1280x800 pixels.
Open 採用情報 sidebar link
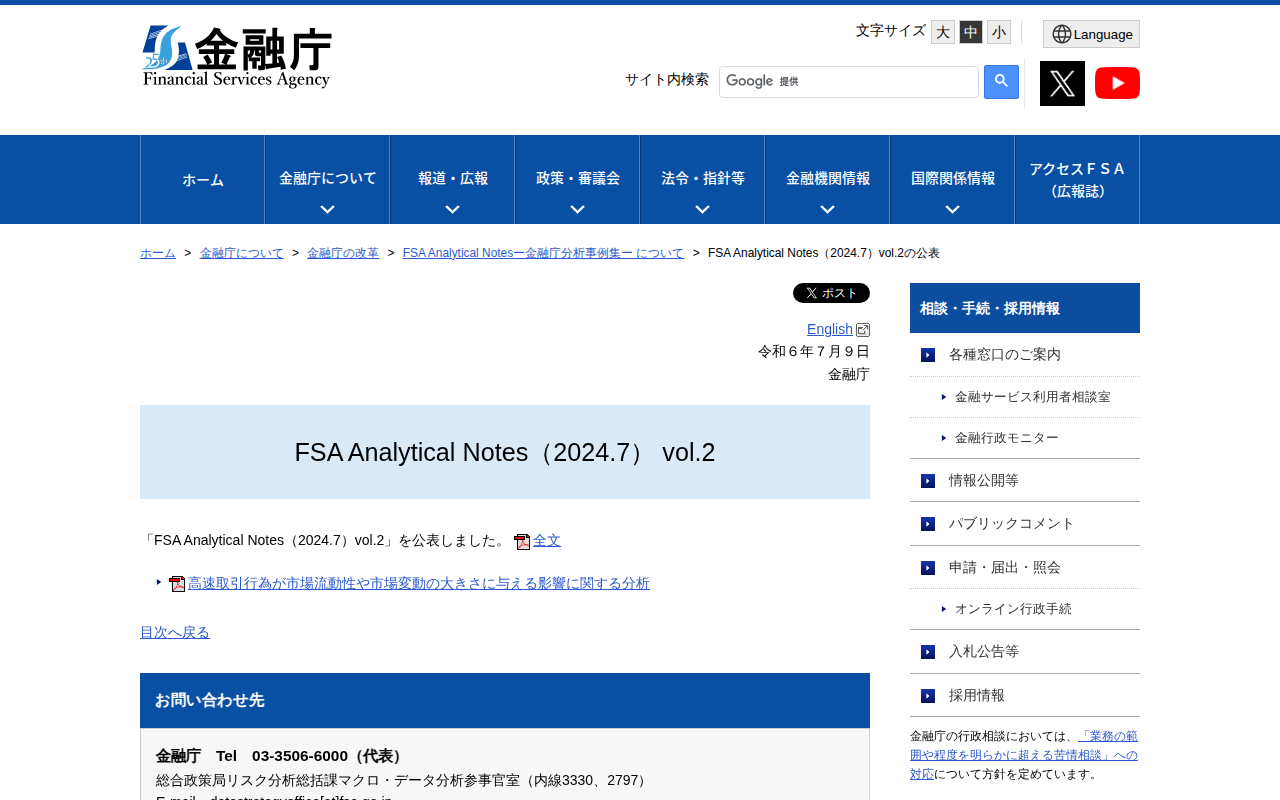pos(977,695)
